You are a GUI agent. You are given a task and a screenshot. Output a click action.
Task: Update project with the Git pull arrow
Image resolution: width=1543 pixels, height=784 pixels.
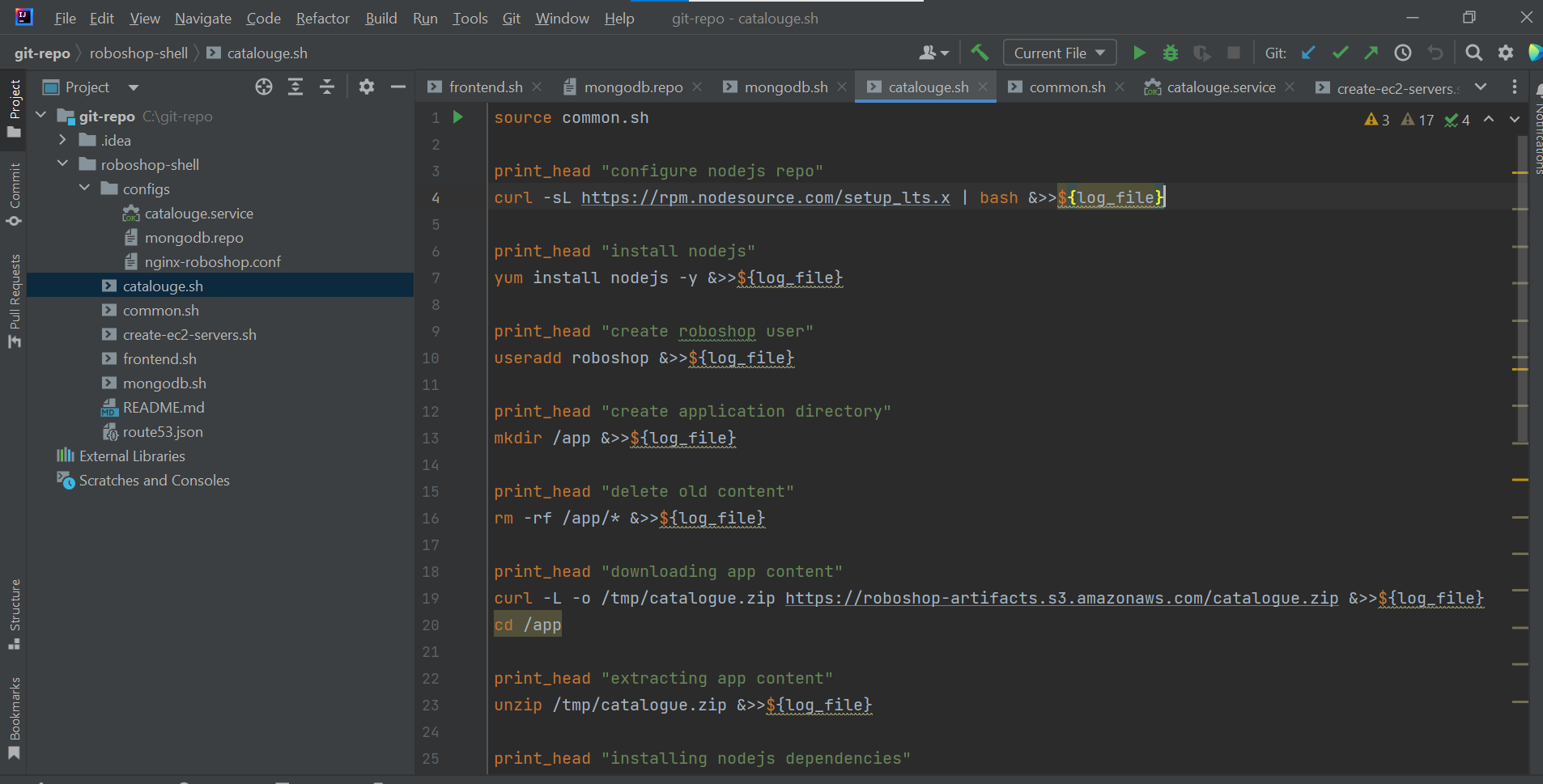(x=1308, y=53)
